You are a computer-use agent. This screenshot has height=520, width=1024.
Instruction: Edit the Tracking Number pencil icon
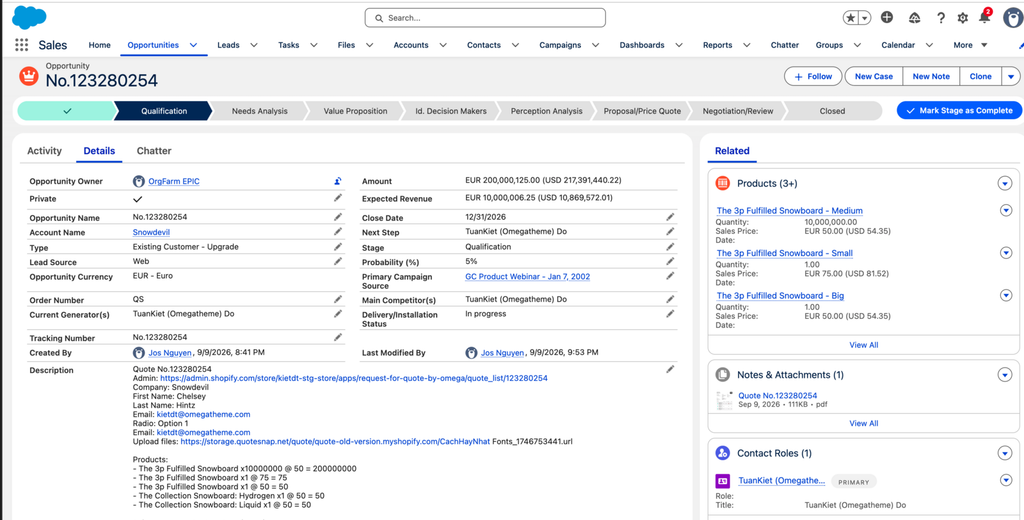(338, 337)
